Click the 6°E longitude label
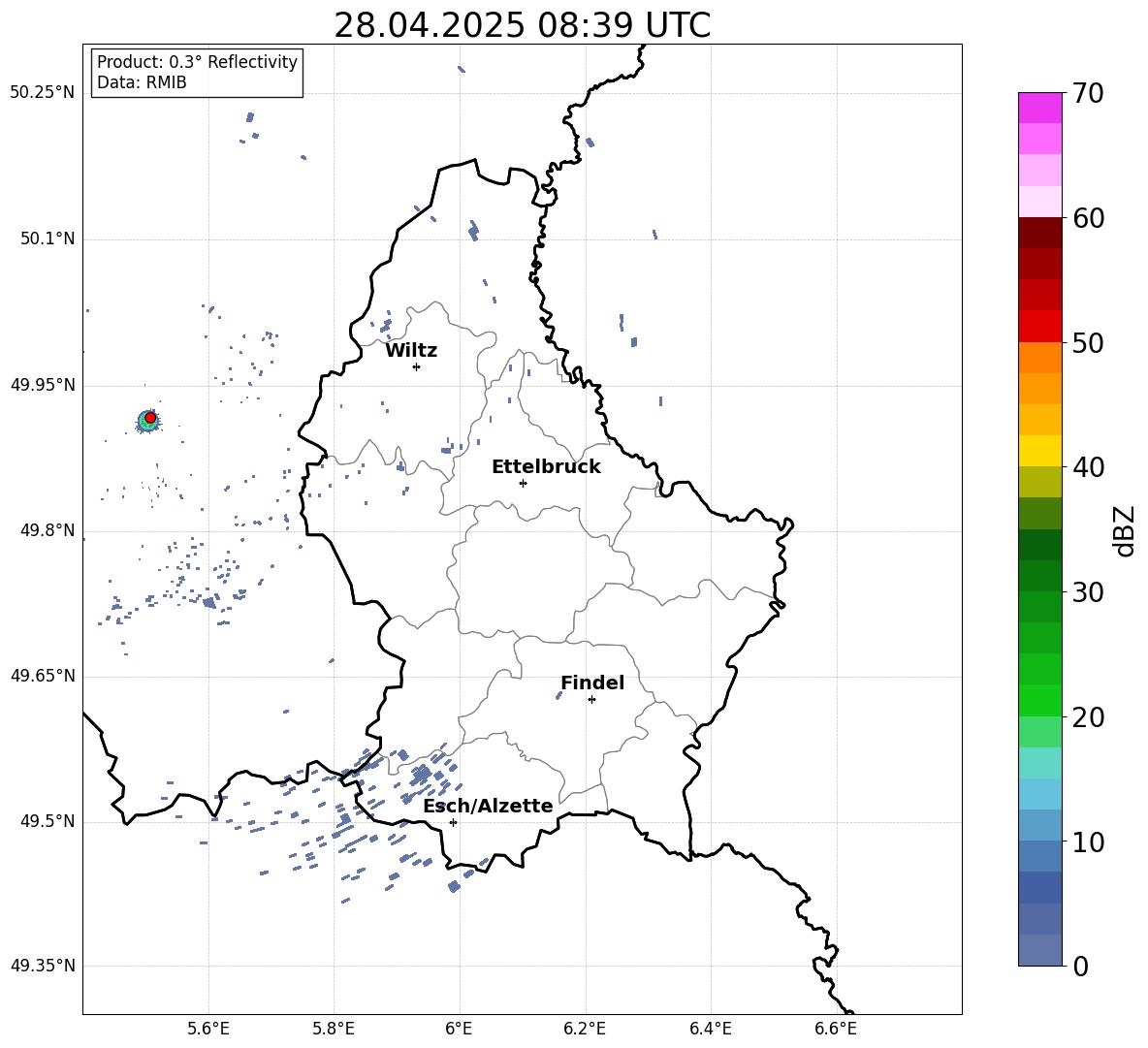Viewport: 1148px width, 1048px height. point(459,1029)
